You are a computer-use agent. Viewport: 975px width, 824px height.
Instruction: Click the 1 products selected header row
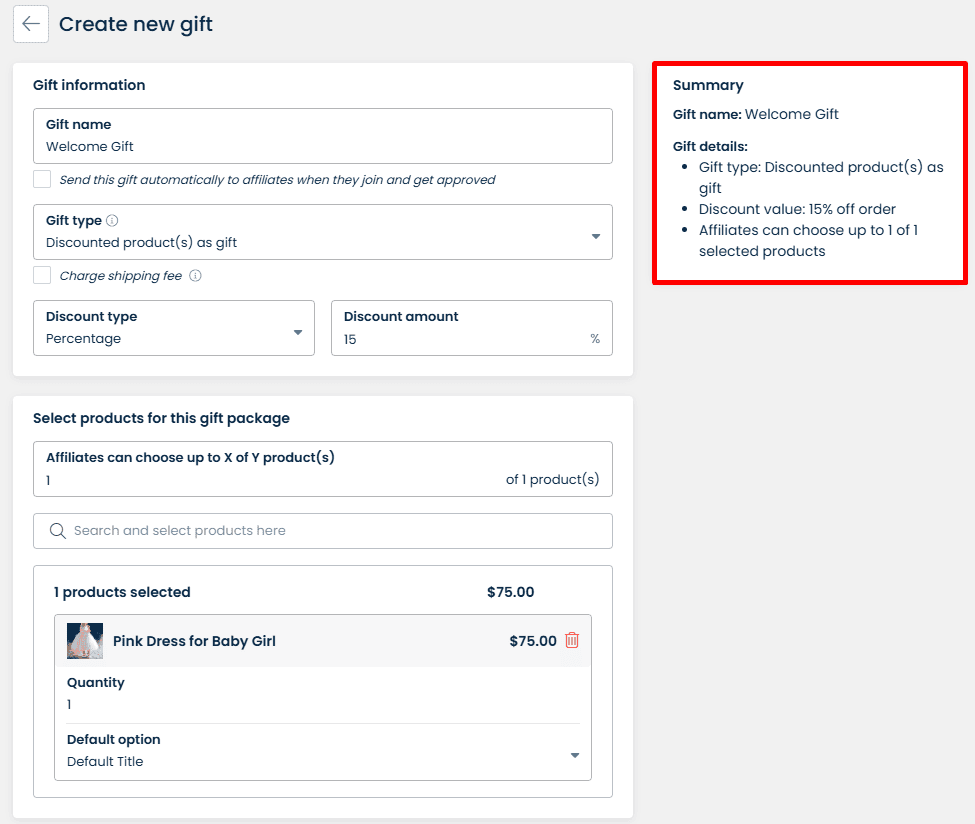coord(122,592)
